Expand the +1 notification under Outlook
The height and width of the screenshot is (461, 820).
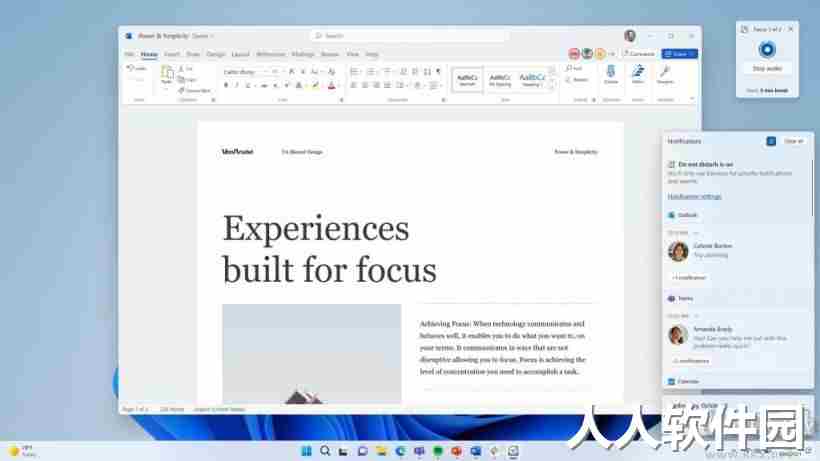tap(690, 278)
